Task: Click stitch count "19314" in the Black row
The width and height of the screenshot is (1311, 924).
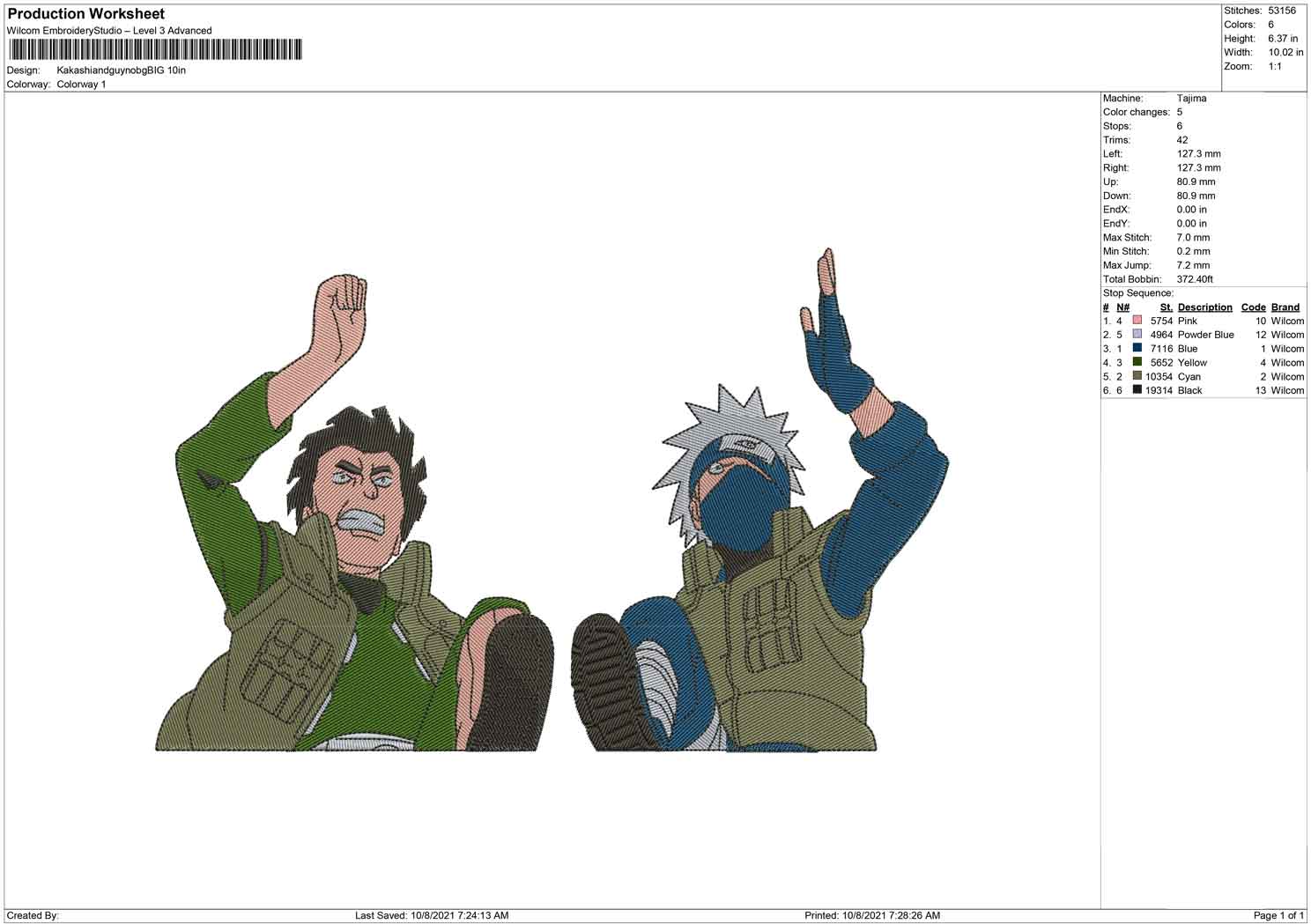Action: coord(1159,390)
